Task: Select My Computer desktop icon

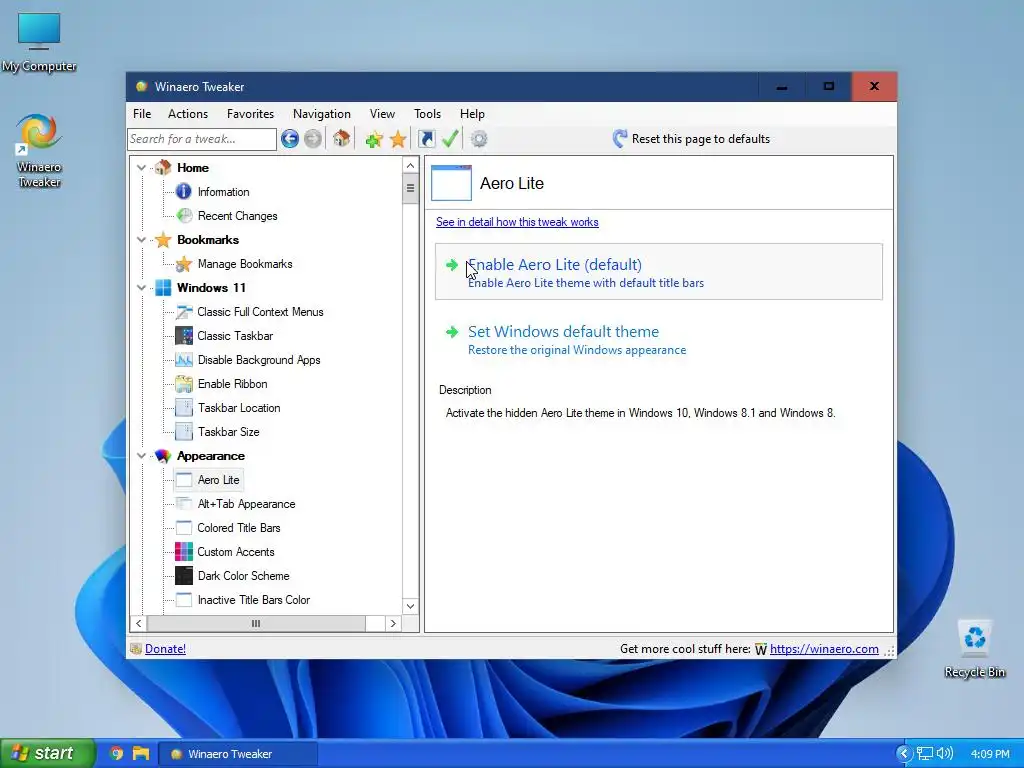Action: pyautogui.click(x=39, y=41)
